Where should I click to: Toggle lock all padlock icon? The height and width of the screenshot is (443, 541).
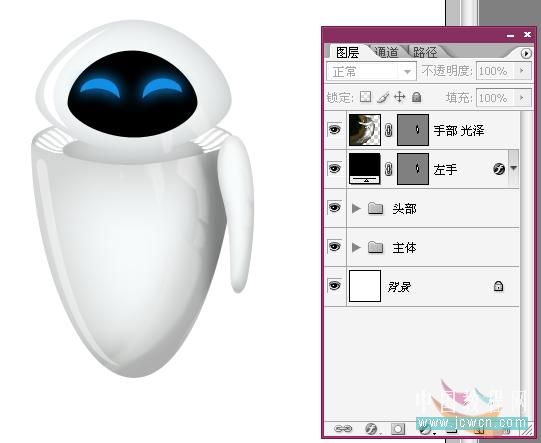coord(416,97)
